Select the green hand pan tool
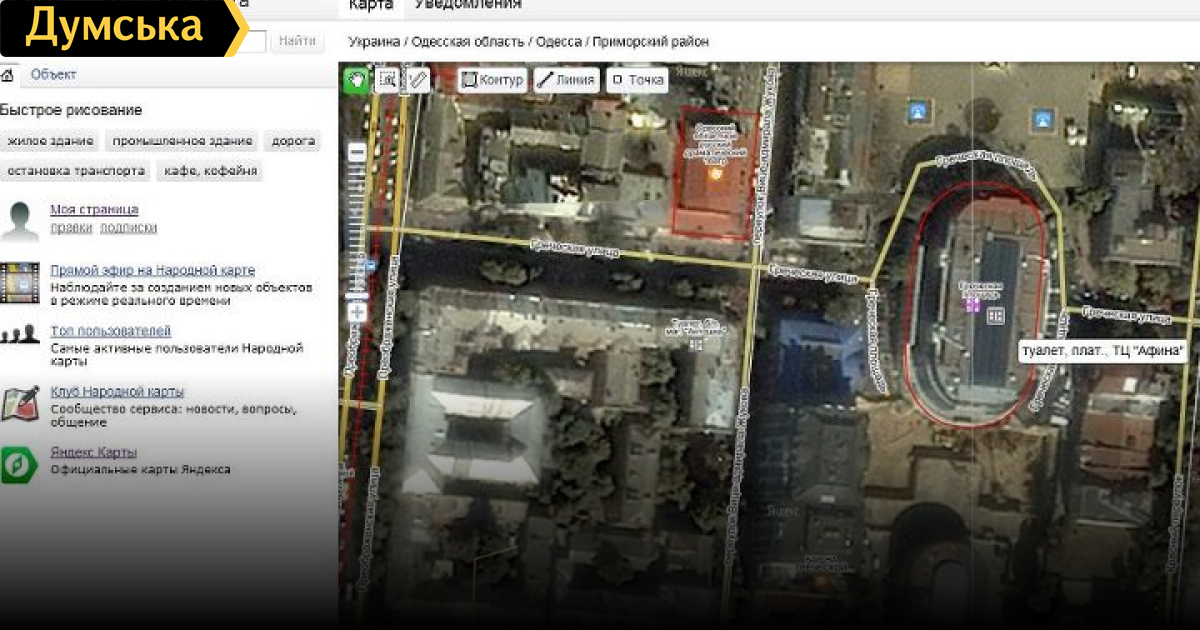The image size is (1200, 630). point(355,80)
